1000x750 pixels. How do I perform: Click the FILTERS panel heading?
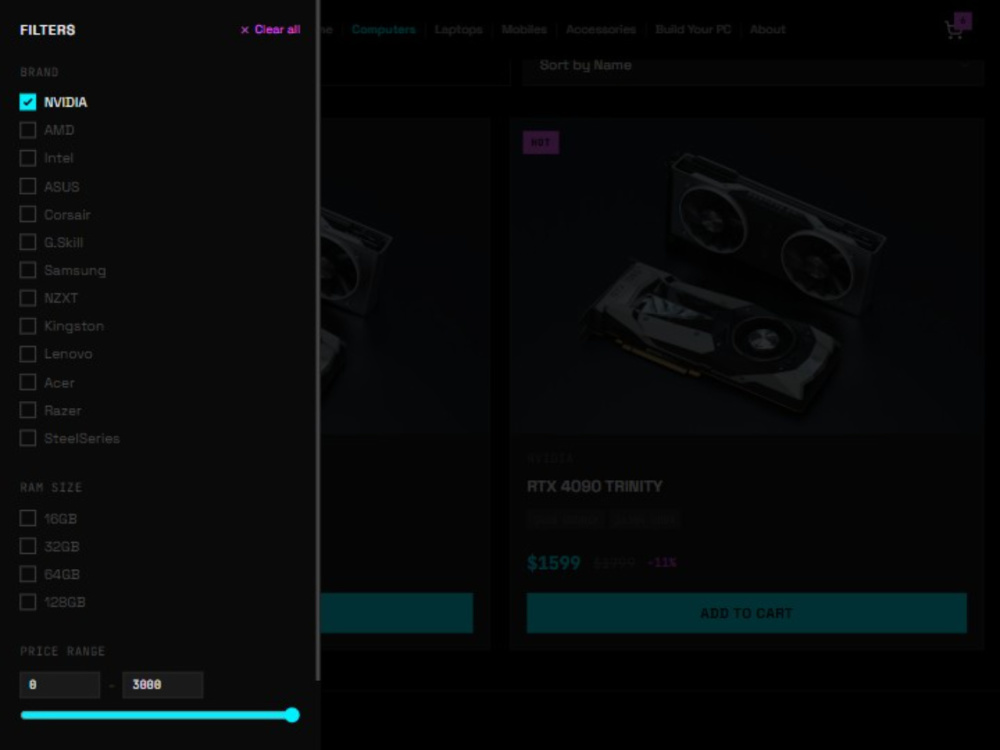(x=47, y=30)
